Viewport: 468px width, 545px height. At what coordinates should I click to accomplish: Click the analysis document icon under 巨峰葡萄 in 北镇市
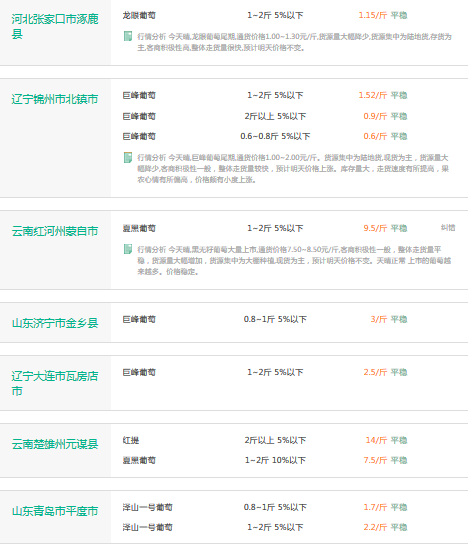[x=128, y=157]
